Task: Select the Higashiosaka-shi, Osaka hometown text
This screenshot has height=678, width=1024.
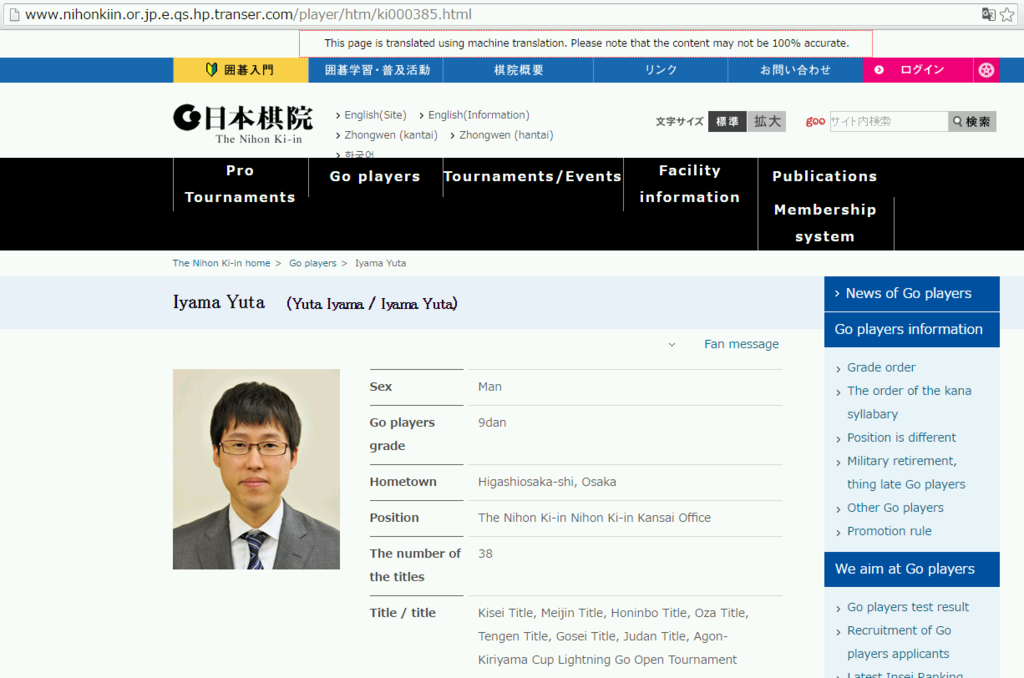Action: click(547, 482)
